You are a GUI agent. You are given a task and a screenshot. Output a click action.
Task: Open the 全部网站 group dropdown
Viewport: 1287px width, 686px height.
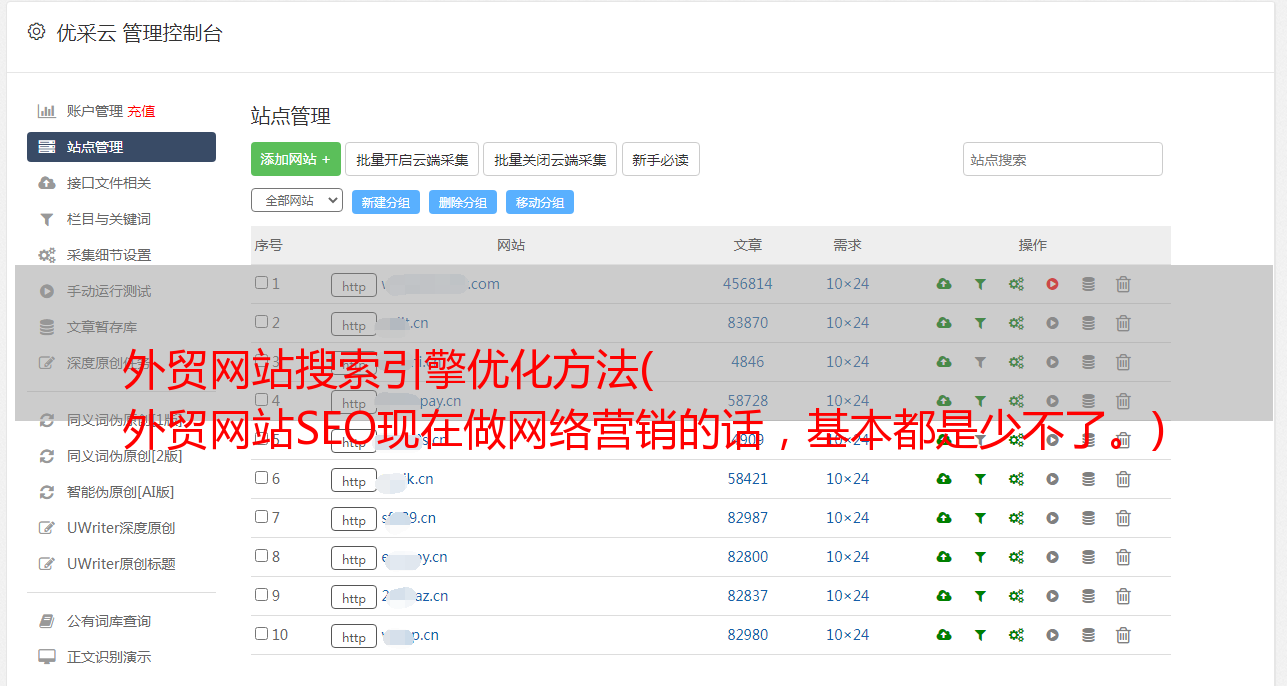click(297, 201)
